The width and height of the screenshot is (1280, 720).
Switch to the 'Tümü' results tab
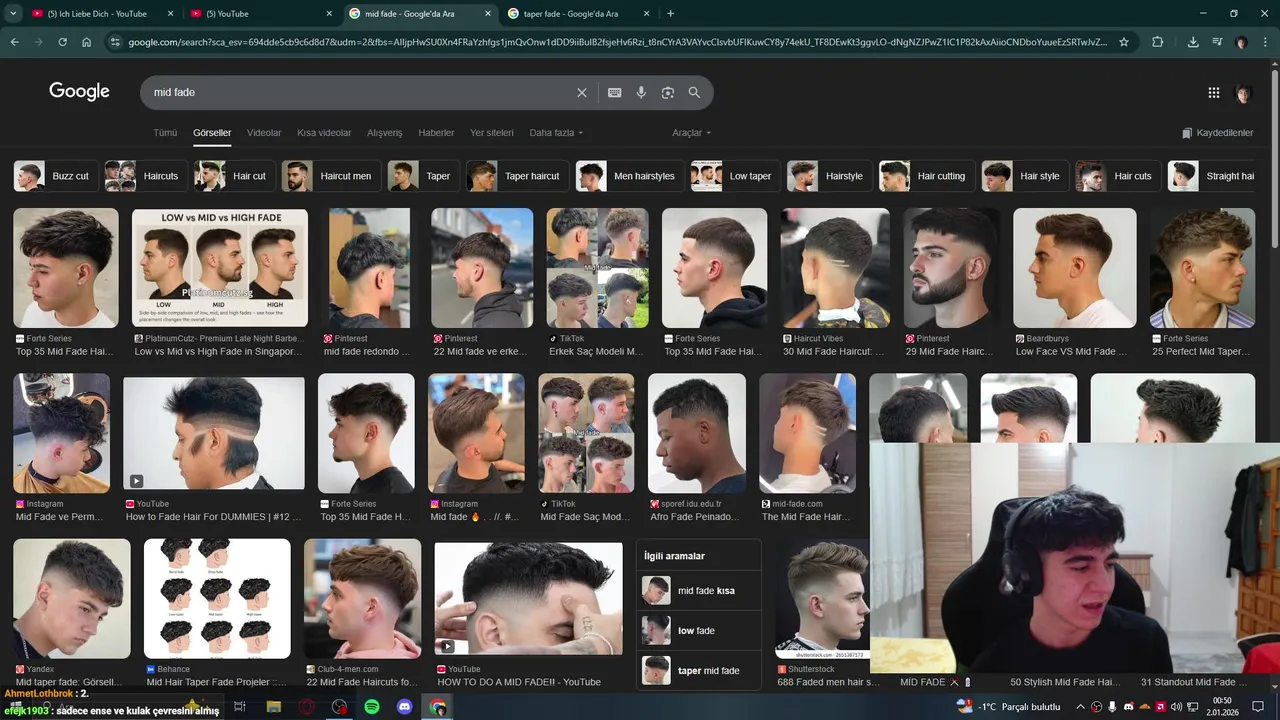[x=165, y=133]
